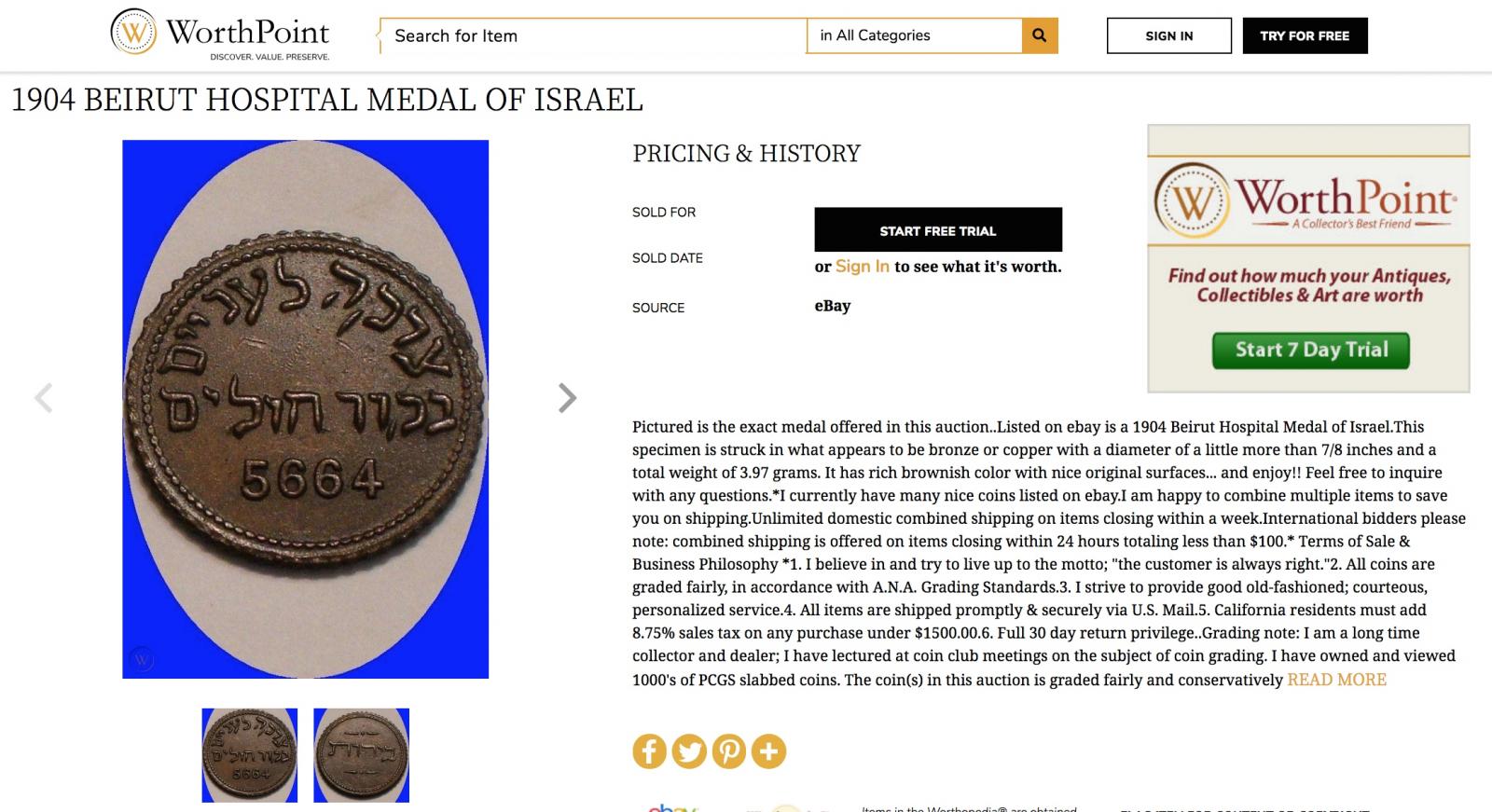Screen dimensions: 1492x812
Task: Click the magnifying glass search button
Action: click(1040, 35)
